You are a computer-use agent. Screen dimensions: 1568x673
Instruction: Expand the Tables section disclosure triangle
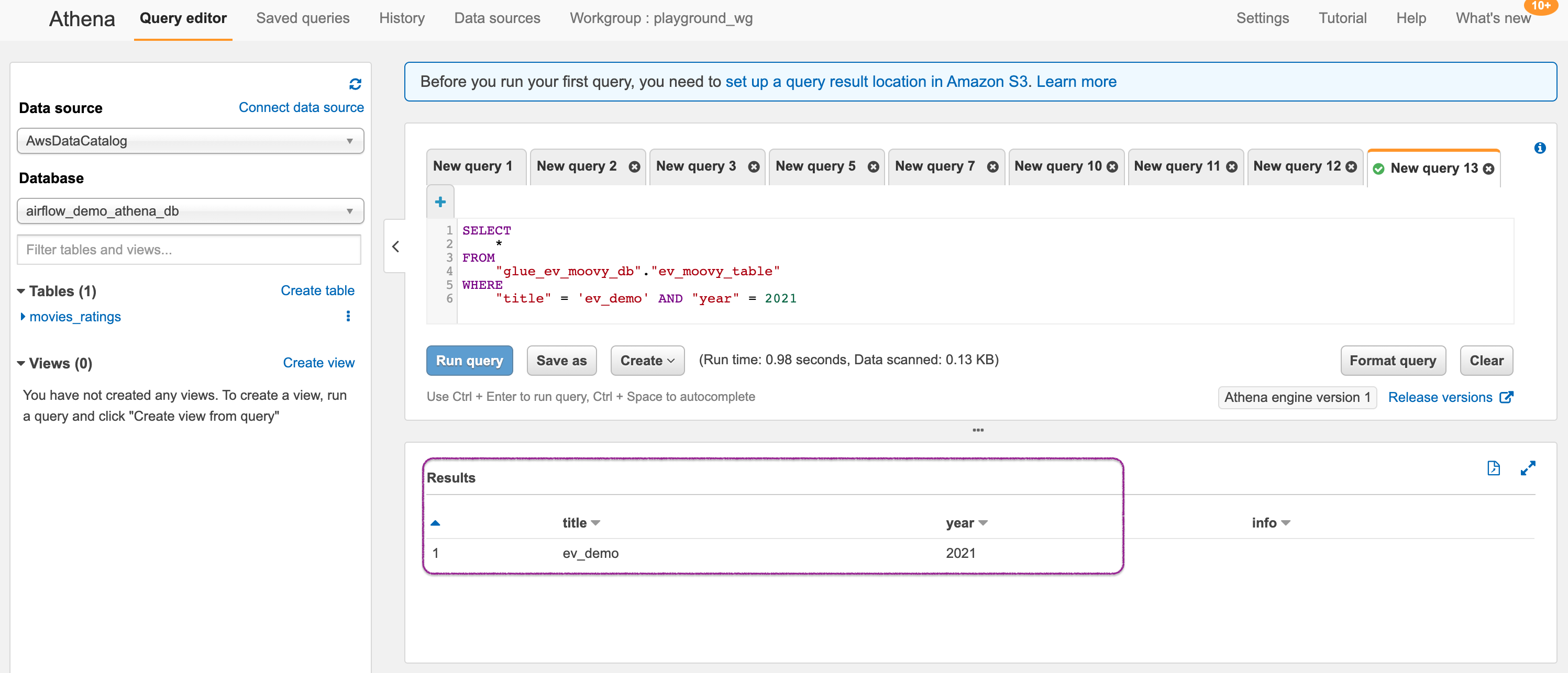pyautogui.click(x=22, y=292)
